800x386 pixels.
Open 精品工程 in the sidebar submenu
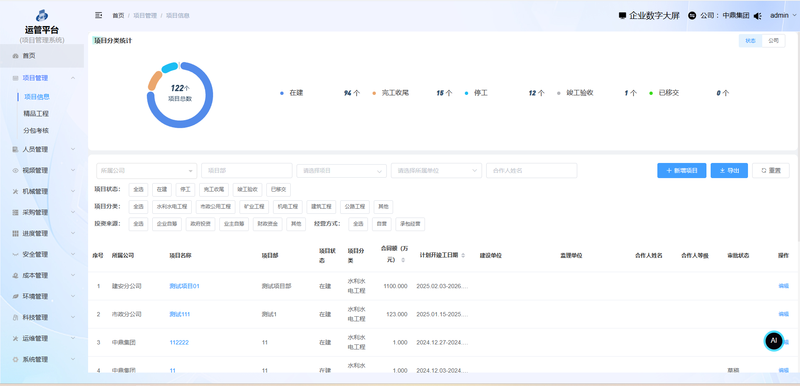point(36,114)
